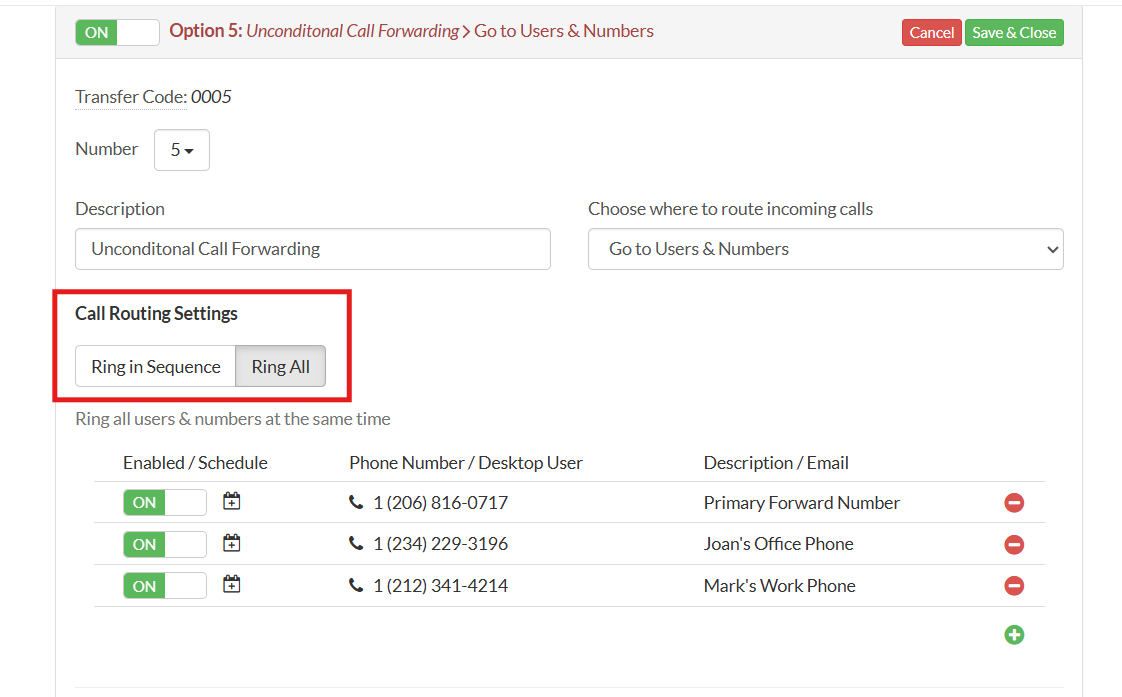Open schedule calendar for Joan's Office Phone
The image size is (1122, 697).
[232, 543]
